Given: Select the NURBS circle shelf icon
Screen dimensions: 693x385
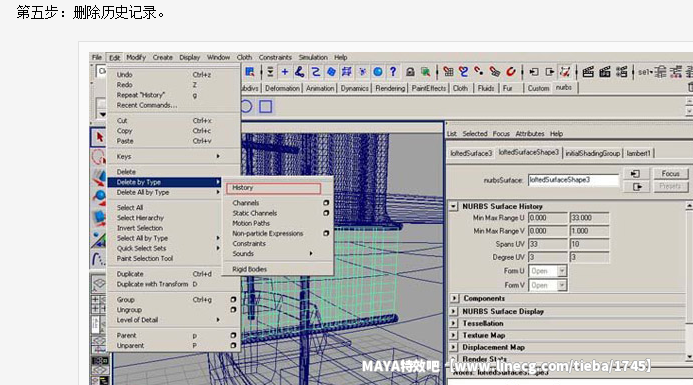Looking at the screenshot, I should (x=246, y=107).
